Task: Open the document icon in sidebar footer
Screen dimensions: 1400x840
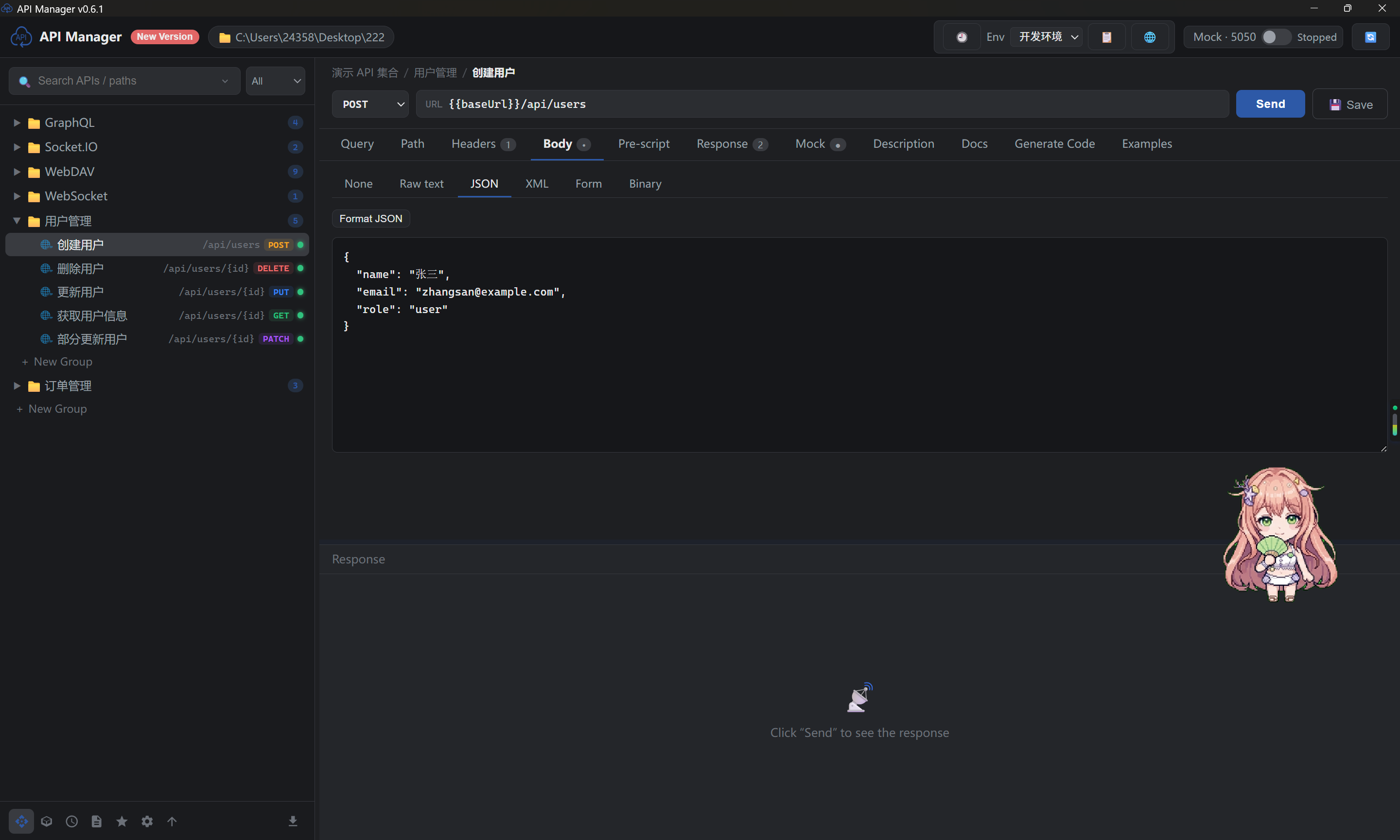Action: click(97, 821)
